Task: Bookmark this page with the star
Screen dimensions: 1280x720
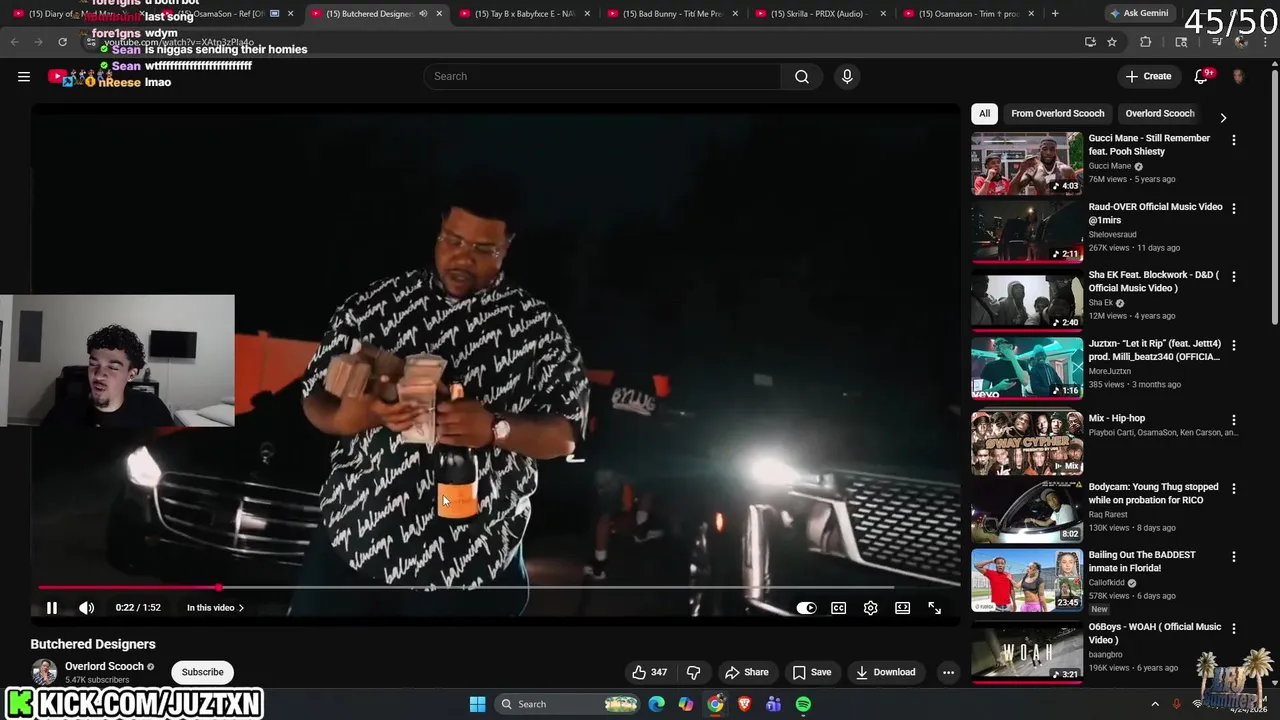Action: tap(1112, 42)
